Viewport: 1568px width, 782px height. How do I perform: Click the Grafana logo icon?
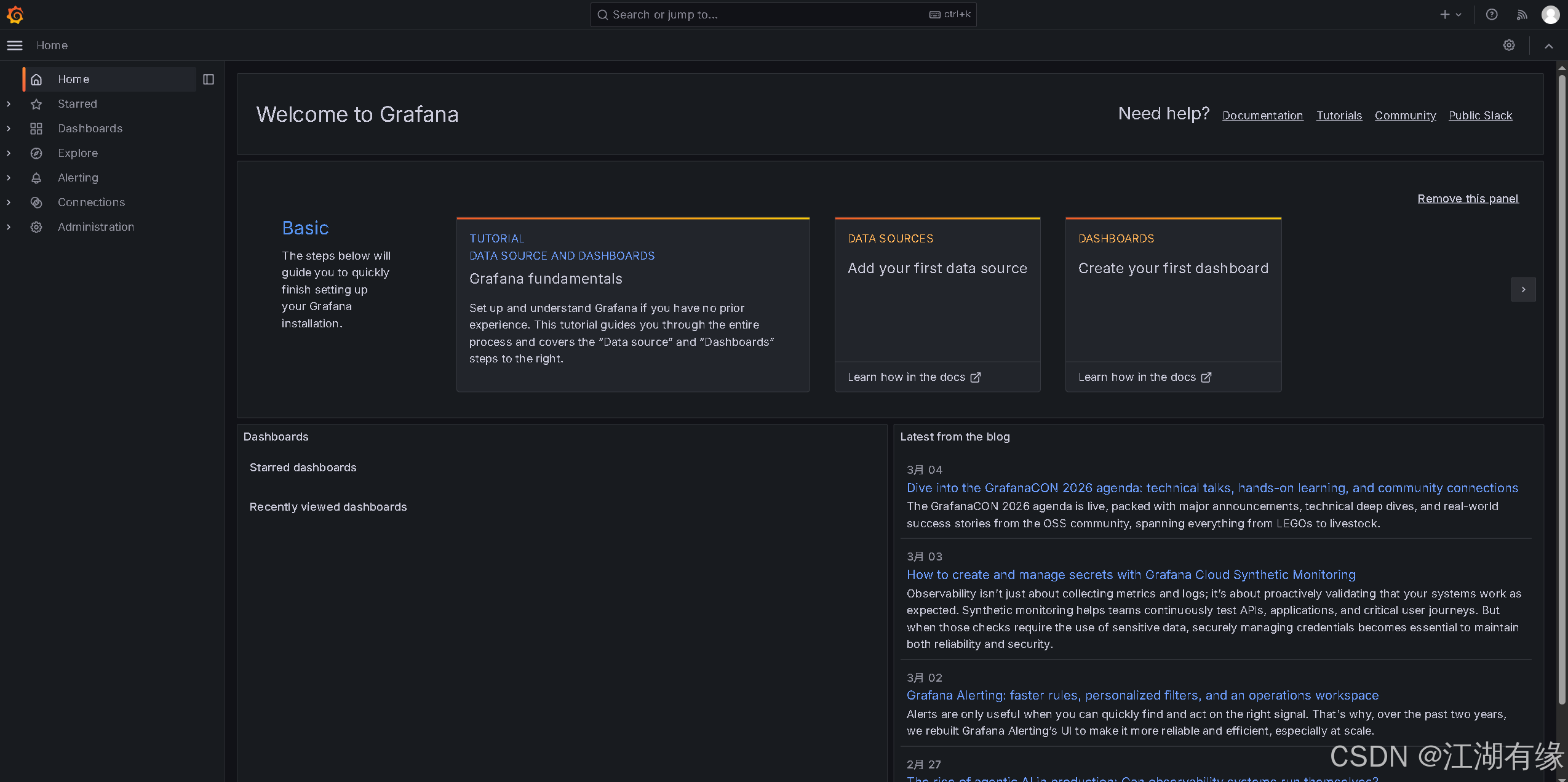coord(15,15)
